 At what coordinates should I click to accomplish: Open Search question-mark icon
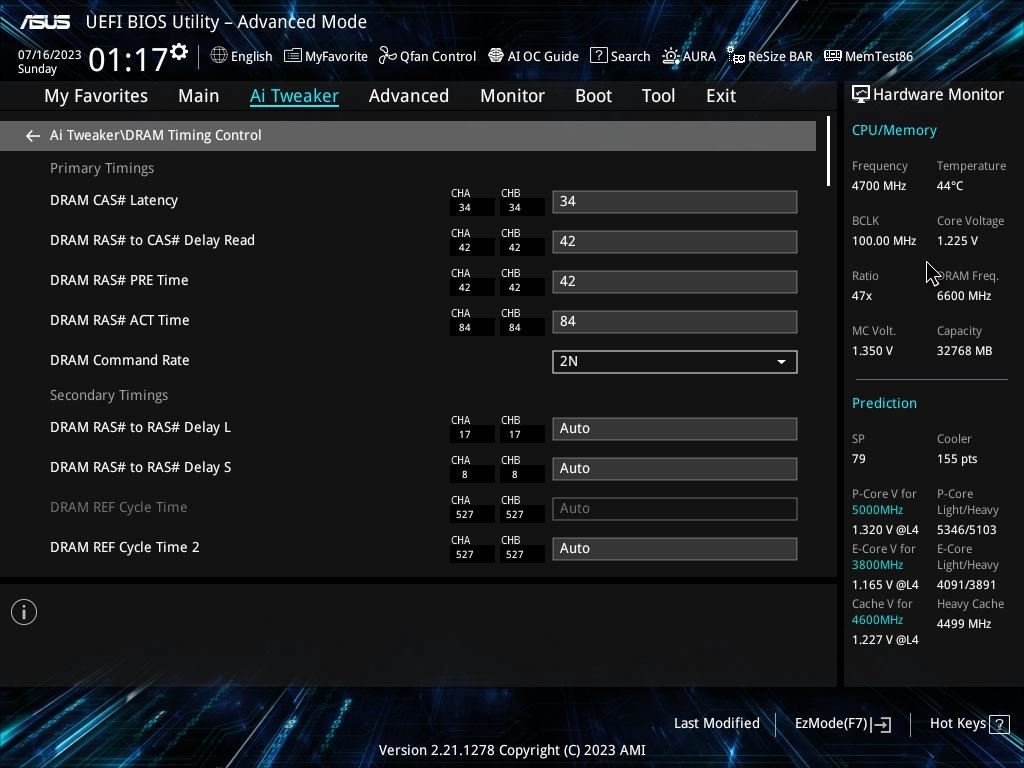pos(598,56)
